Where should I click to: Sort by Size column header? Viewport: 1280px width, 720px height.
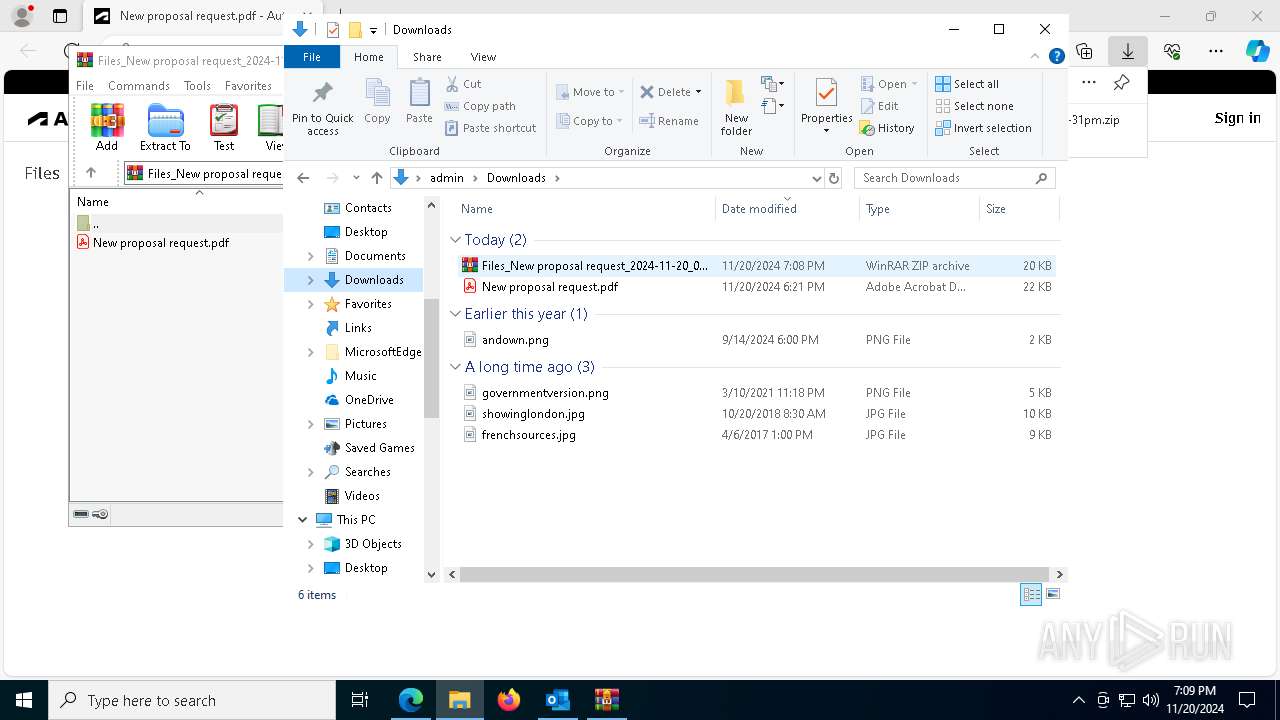1018,209
